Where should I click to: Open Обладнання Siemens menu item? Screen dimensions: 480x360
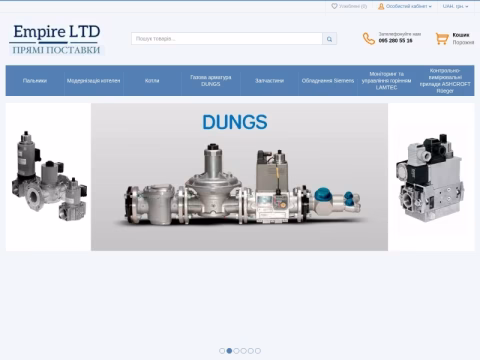click(328, 81)
